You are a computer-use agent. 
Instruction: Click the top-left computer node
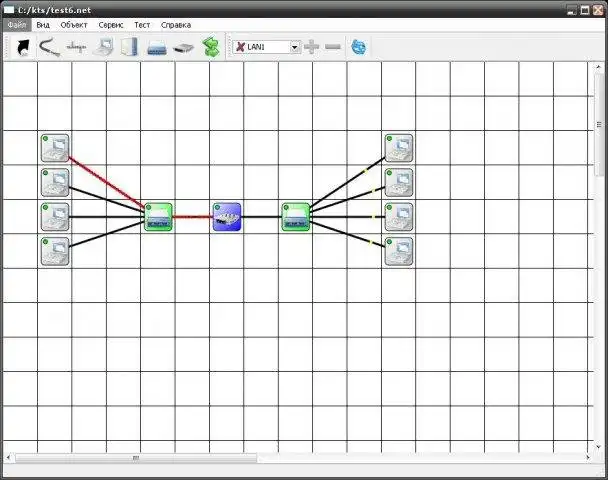pyautogui.click(x=55, y=148)
